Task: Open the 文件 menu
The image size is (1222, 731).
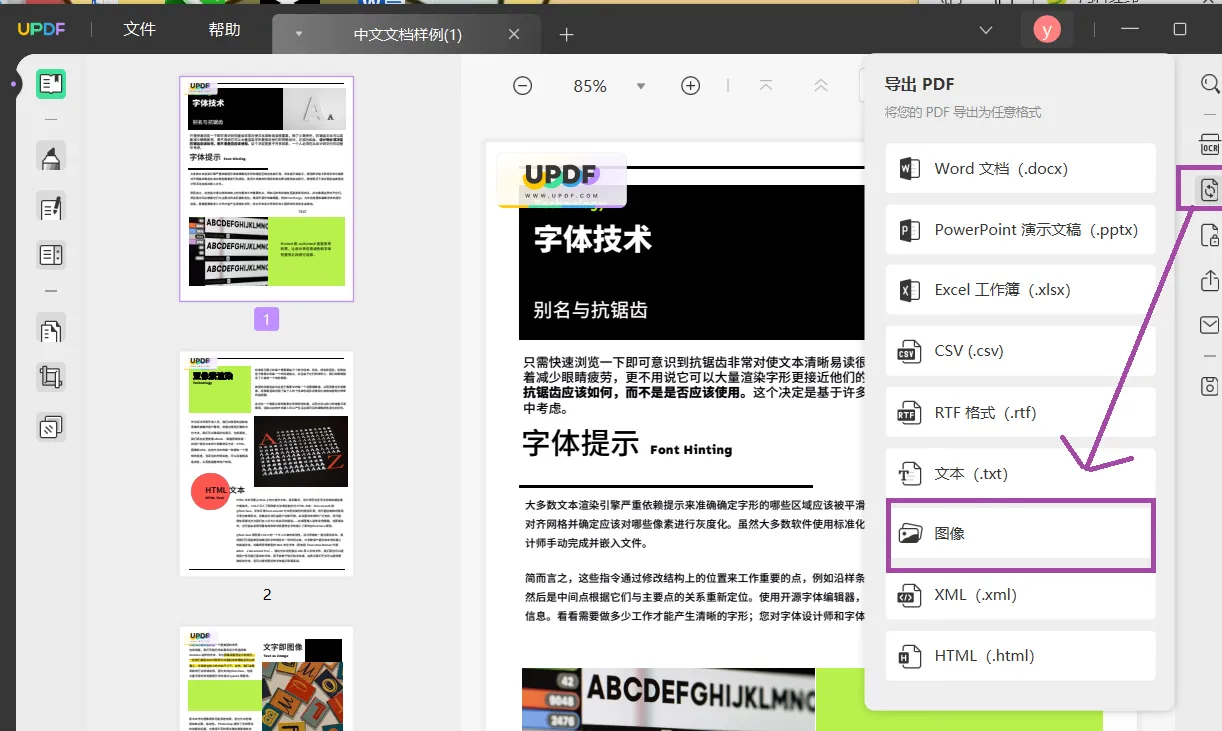Action: (x=140, y=30)
